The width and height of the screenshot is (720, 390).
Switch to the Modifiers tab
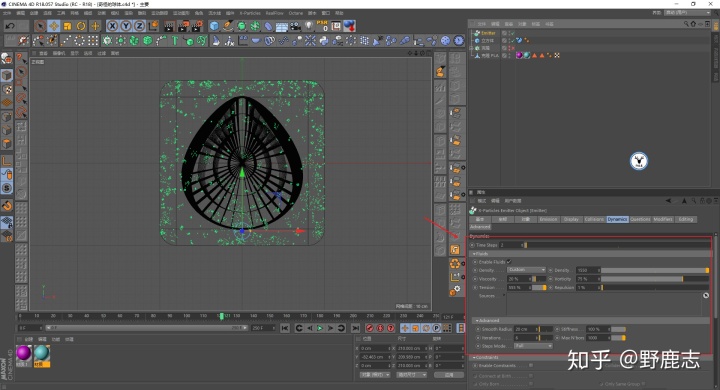pyautogui.click(x=663, y=219)
